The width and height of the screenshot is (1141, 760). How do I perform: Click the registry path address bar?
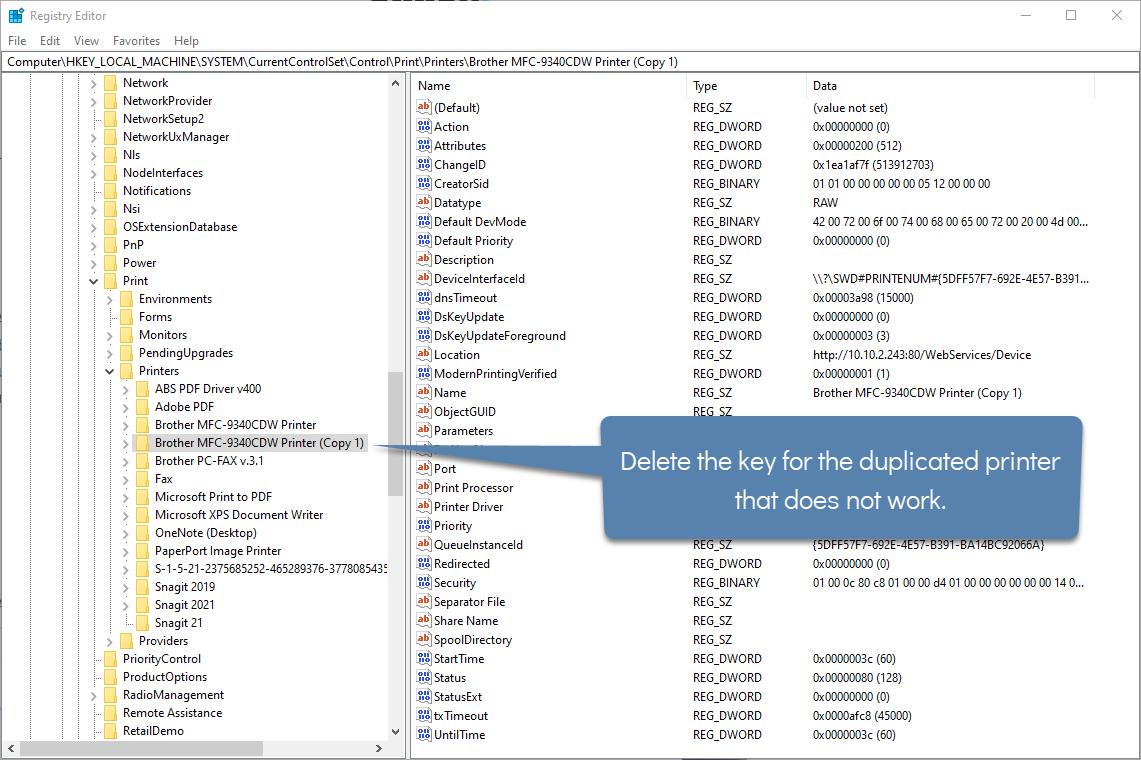click(570, 62)
